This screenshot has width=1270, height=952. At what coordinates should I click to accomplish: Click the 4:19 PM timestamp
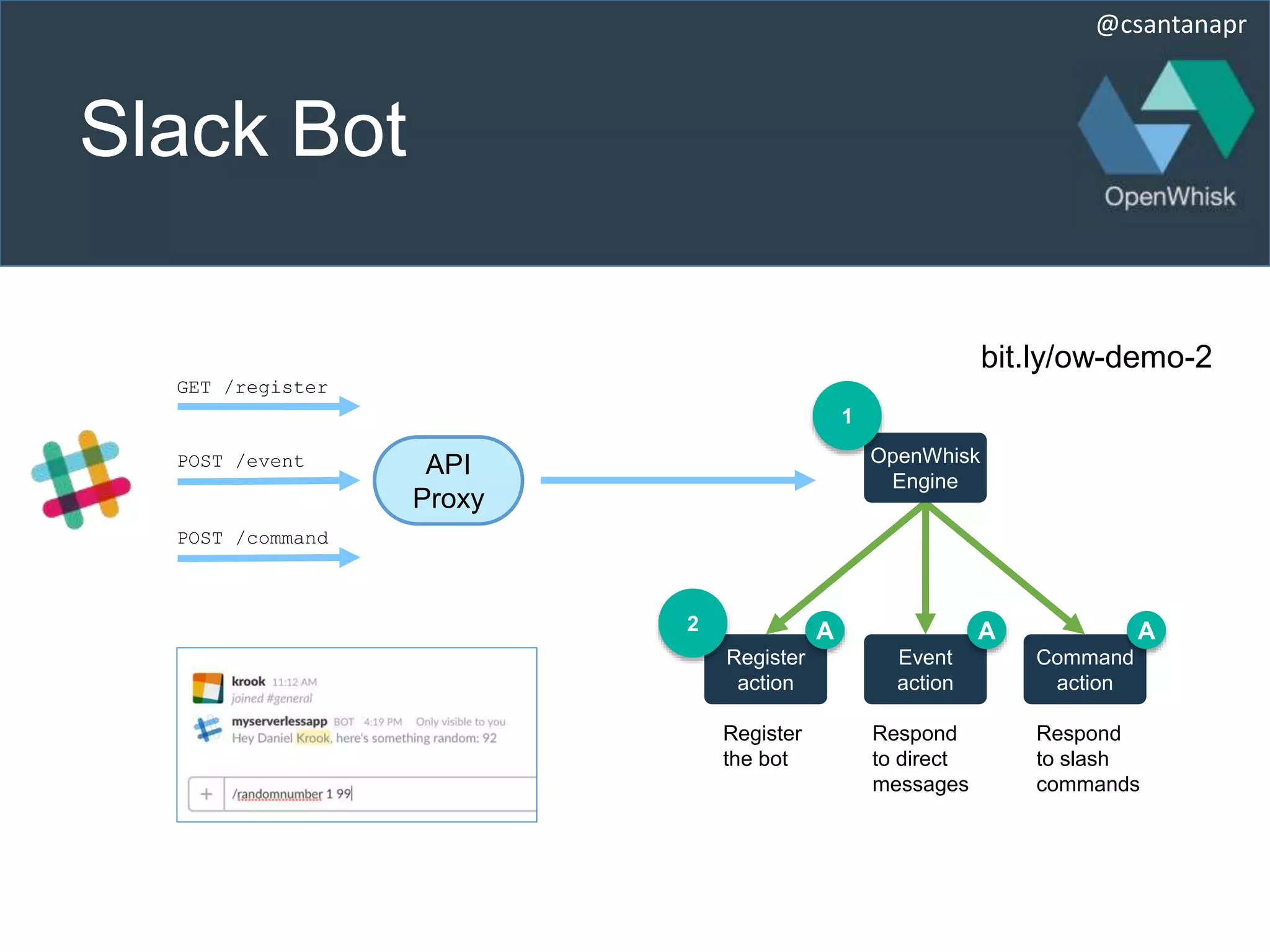pos(383,722)
